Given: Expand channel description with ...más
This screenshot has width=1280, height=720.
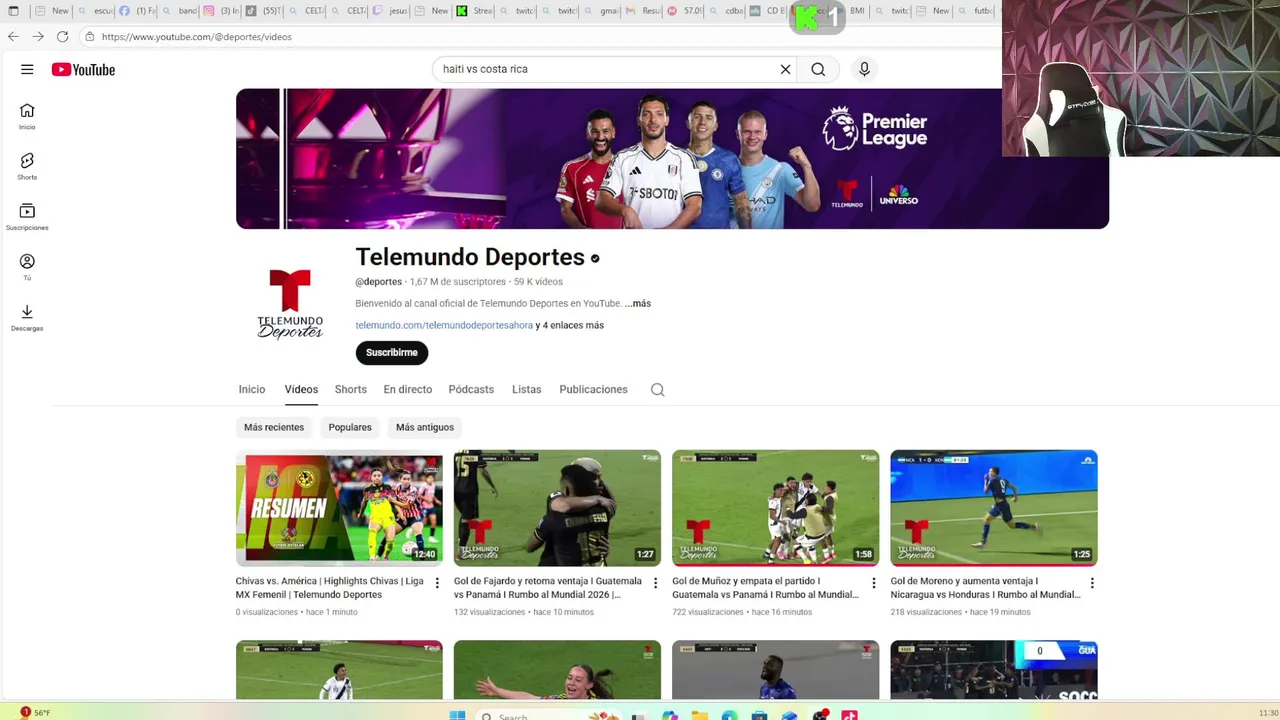Looking at the screenshot, I should click(638, 303).
